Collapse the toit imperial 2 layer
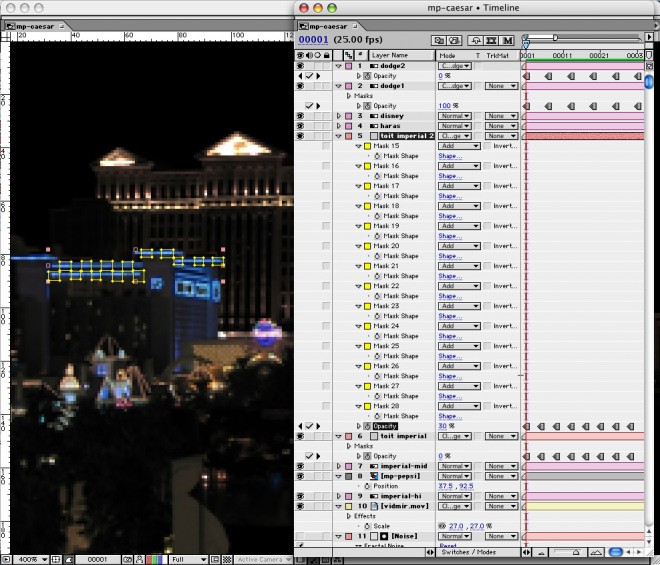Screen dimensions: 660x565 pos(338,136)
